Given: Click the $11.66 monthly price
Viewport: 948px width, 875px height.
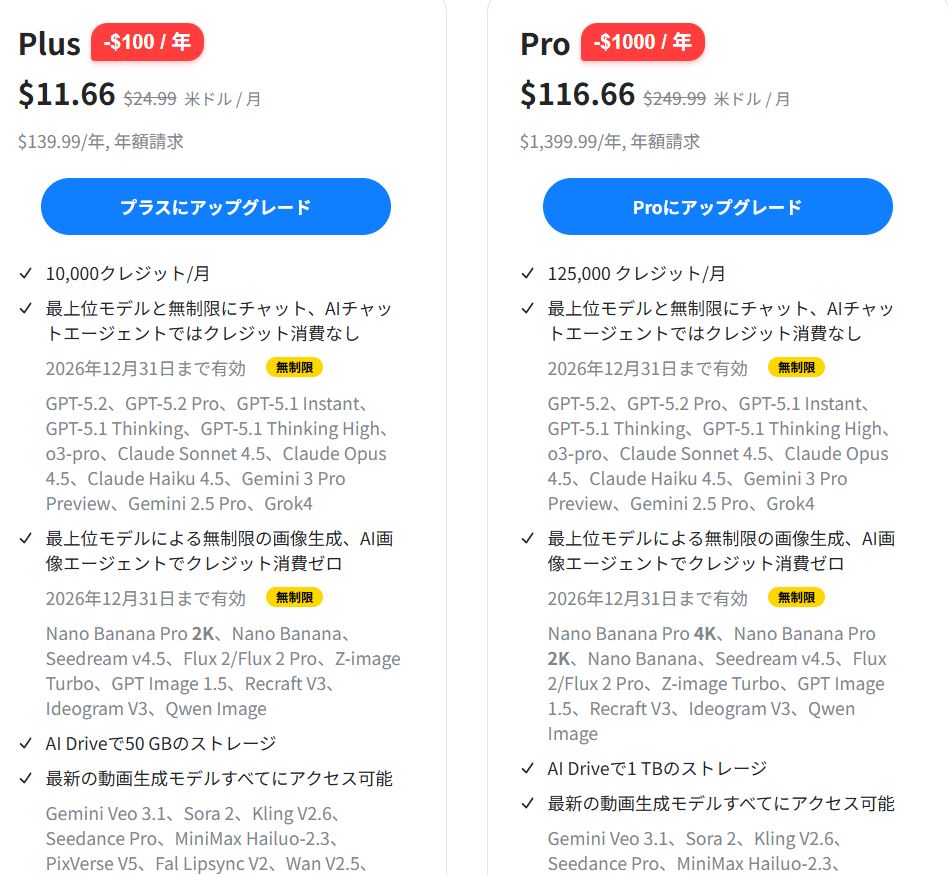Looking at the screenshot, I should (x=67, y=94).
